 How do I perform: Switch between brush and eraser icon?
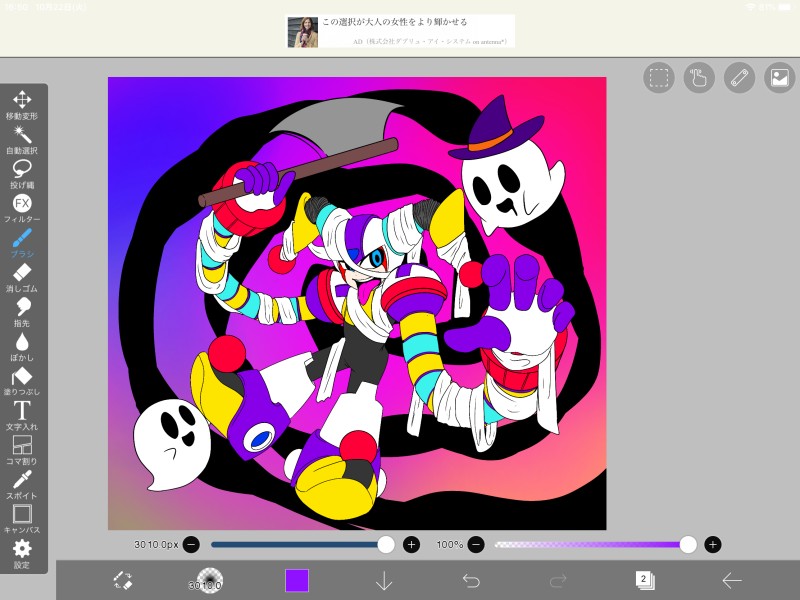[123, 581]
